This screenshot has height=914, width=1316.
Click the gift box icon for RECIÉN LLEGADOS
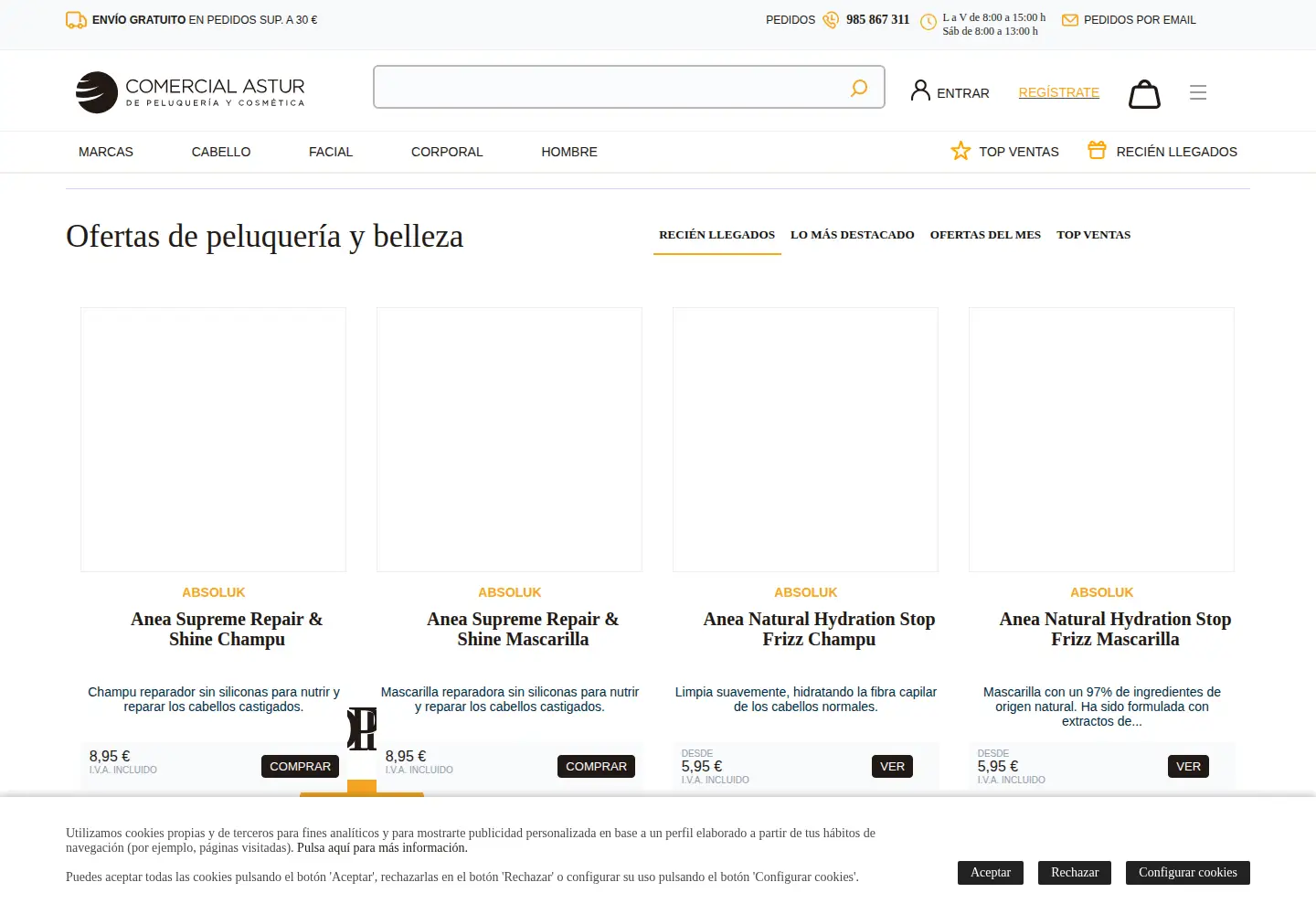(1097, 150)
